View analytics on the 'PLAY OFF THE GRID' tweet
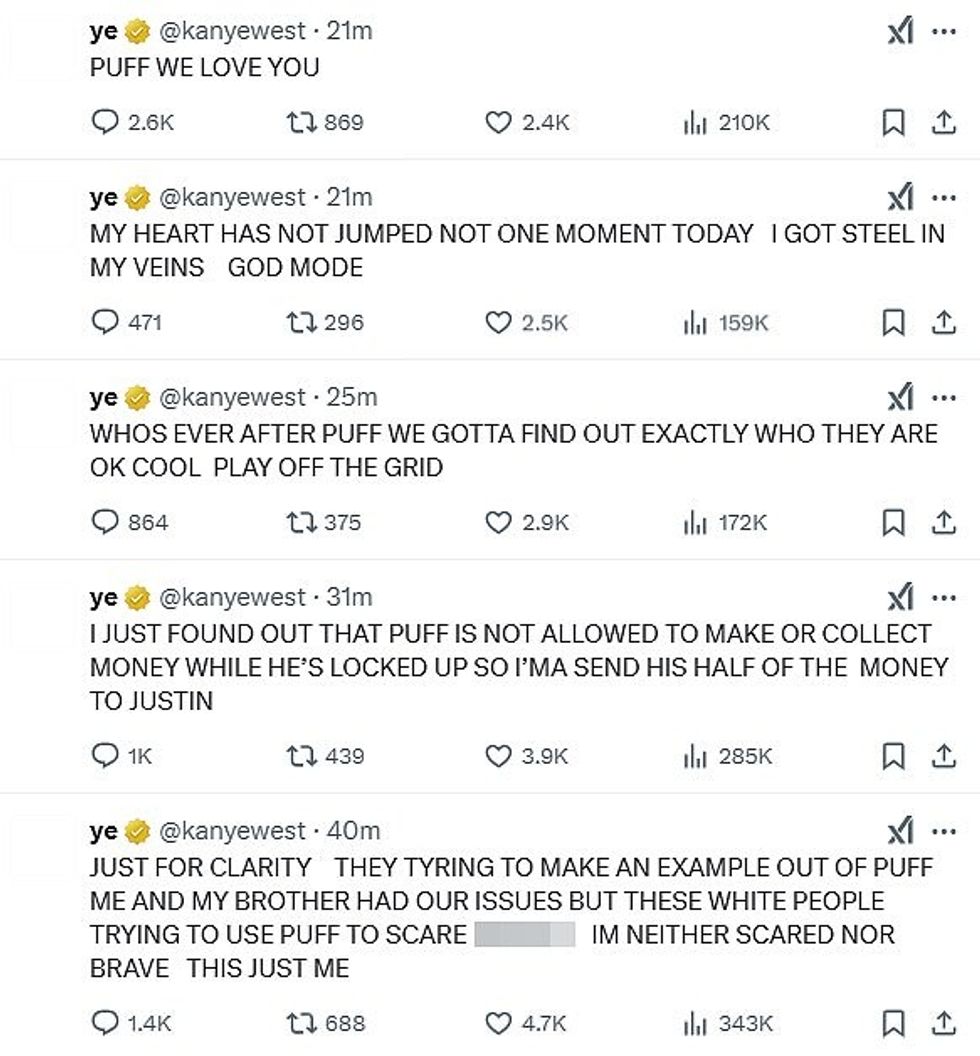Image resolution: width=980 pixels, height=1056 pixels. click(695, 522)
